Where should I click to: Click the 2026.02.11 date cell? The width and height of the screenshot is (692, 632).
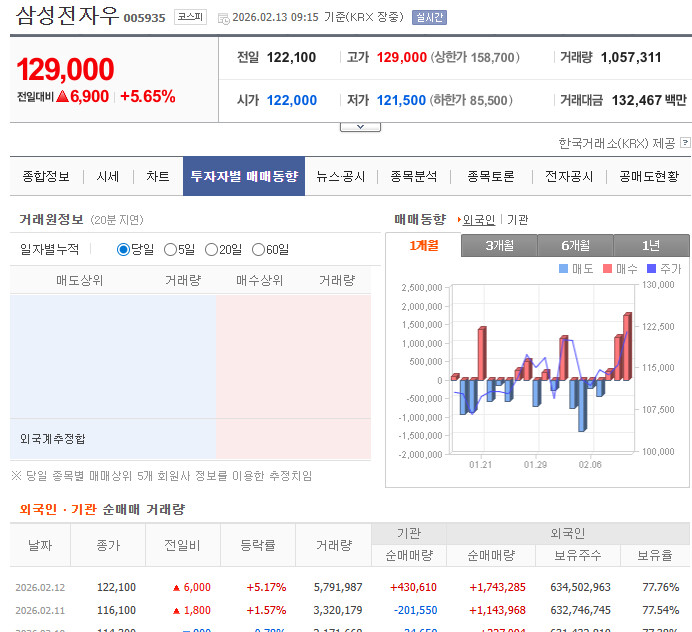(40, 610)
